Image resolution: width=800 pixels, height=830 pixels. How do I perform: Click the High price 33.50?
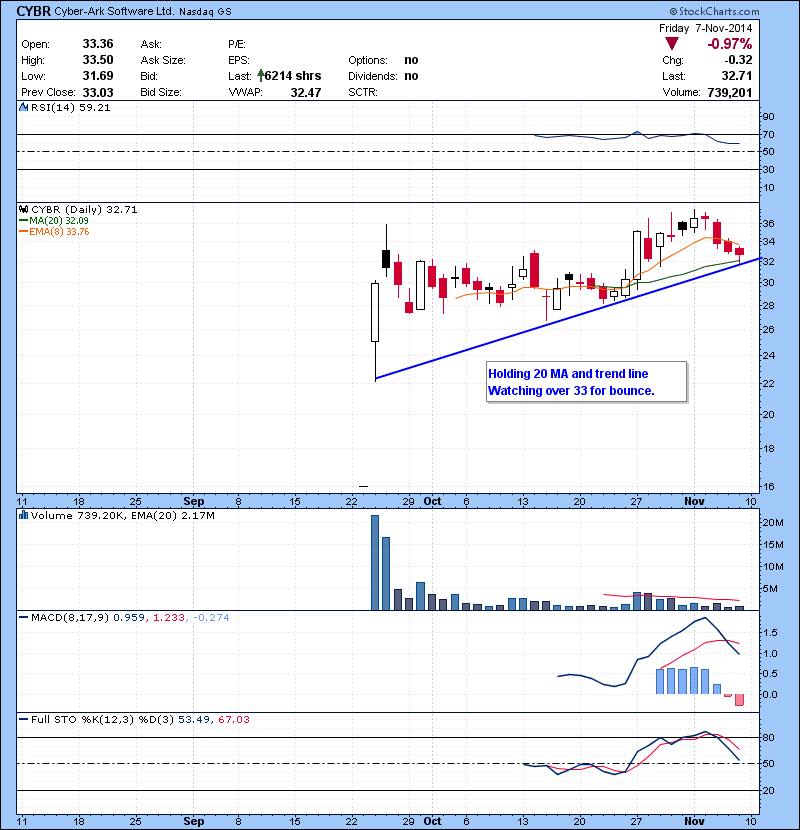pos(98,60)
